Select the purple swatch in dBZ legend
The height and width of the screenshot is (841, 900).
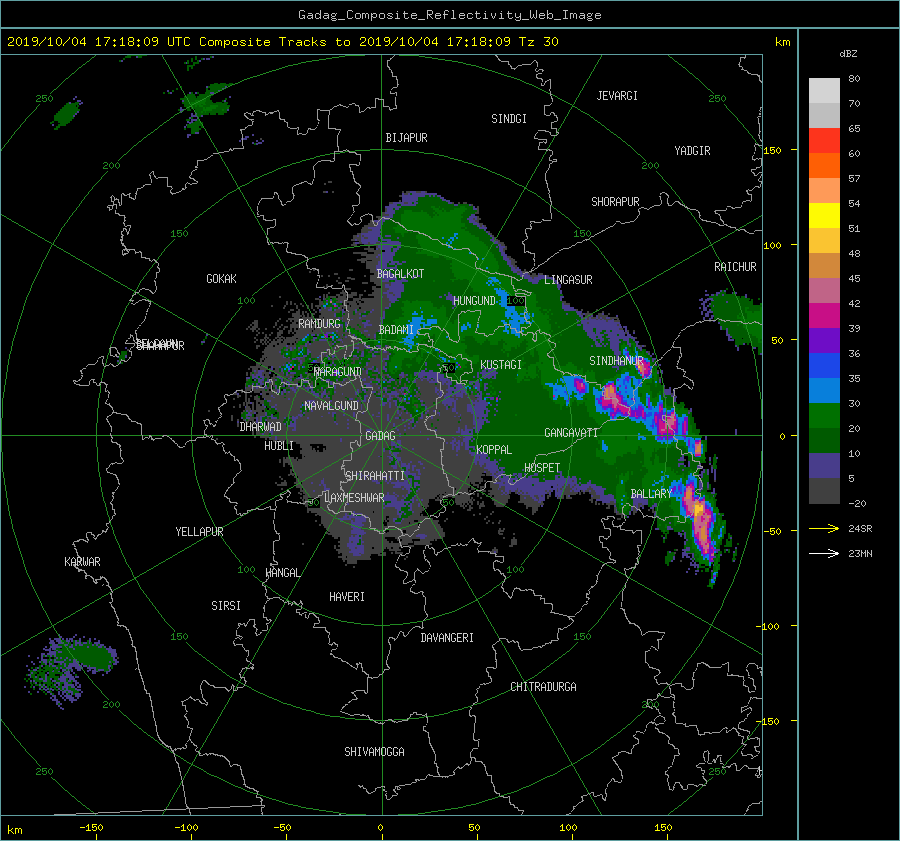click(x=824, y=341)
